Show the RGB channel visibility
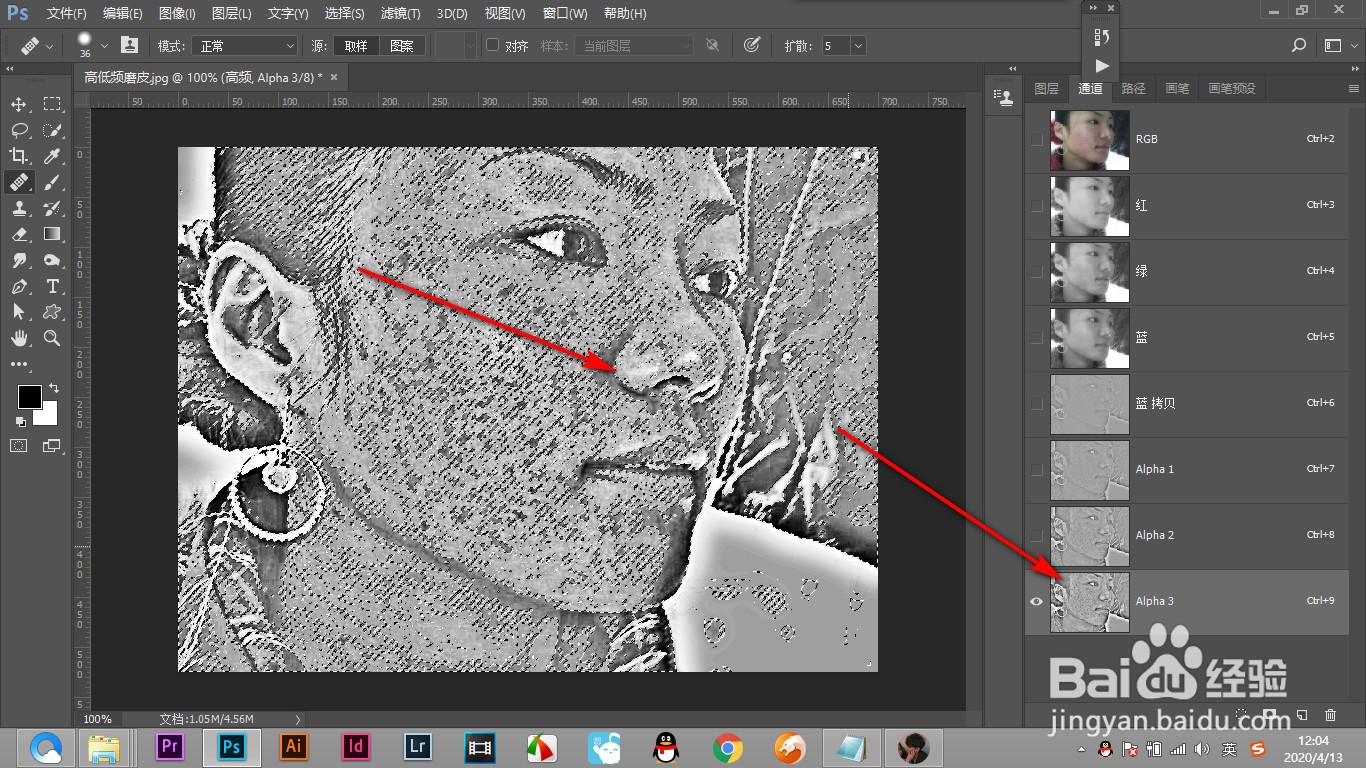This screenshot has width=1366, height=768. pyautogui.click(x=1036, y=139)
